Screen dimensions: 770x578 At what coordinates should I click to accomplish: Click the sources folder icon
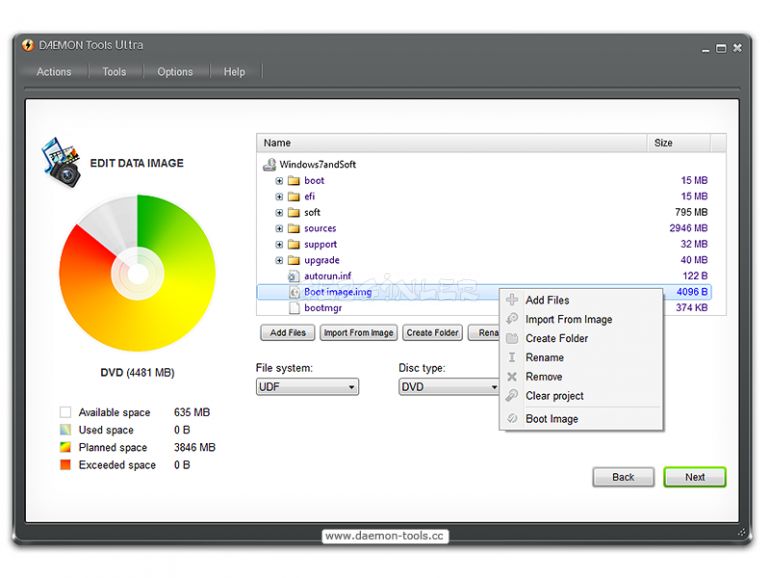point(294,228)
